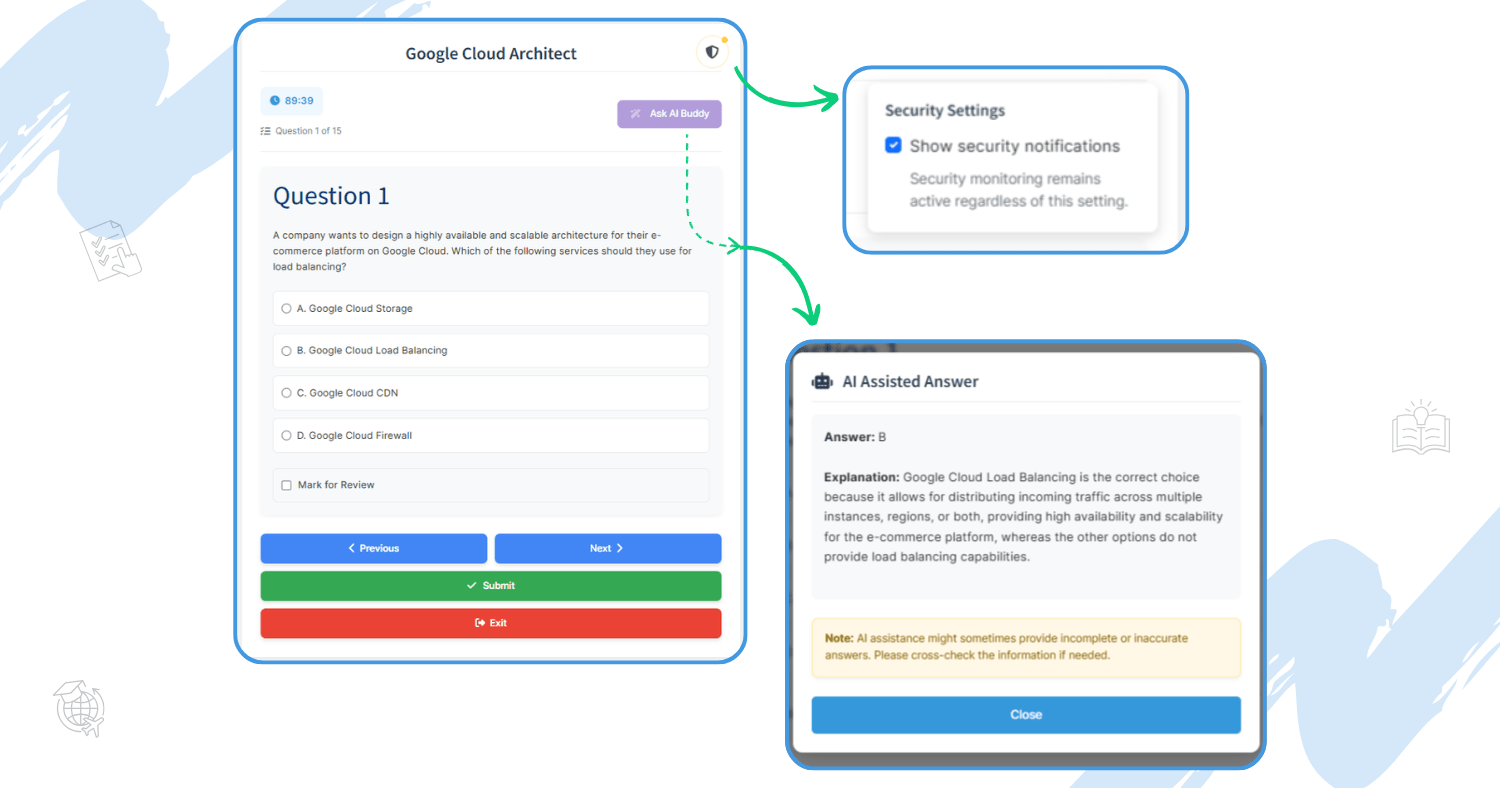Go to the Previous question
Viewport: 1500px width, 788px height.
click(x=374, y=548)
